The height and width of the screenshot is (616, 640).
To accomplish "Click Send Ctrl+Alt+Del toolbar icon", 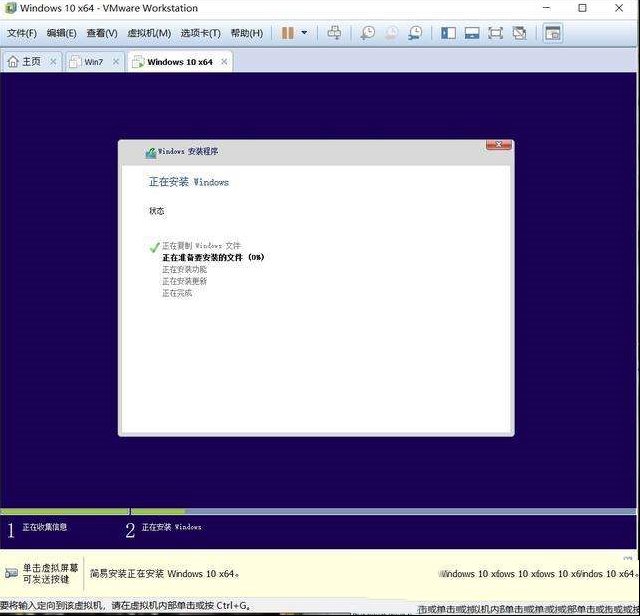I will coord(334,33).
